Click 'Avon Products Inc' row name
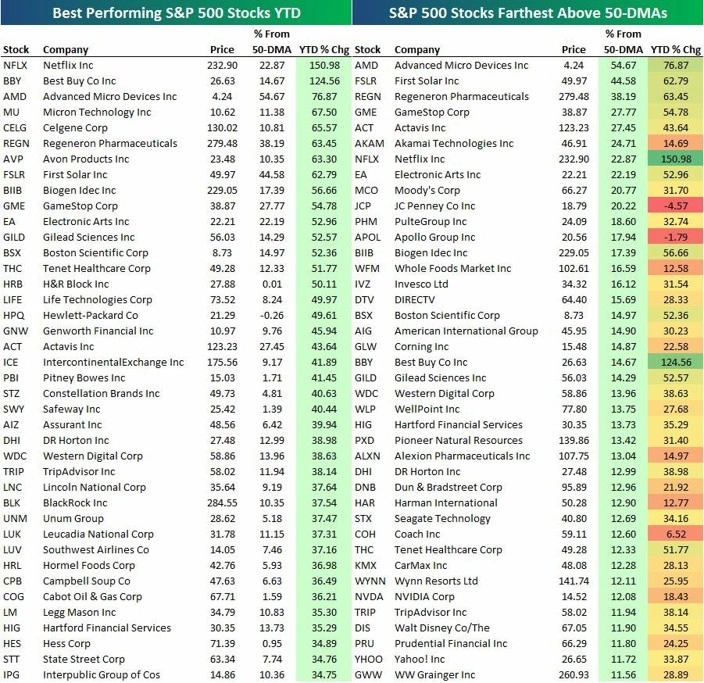The image size is (704, 683). coord(86,159)
